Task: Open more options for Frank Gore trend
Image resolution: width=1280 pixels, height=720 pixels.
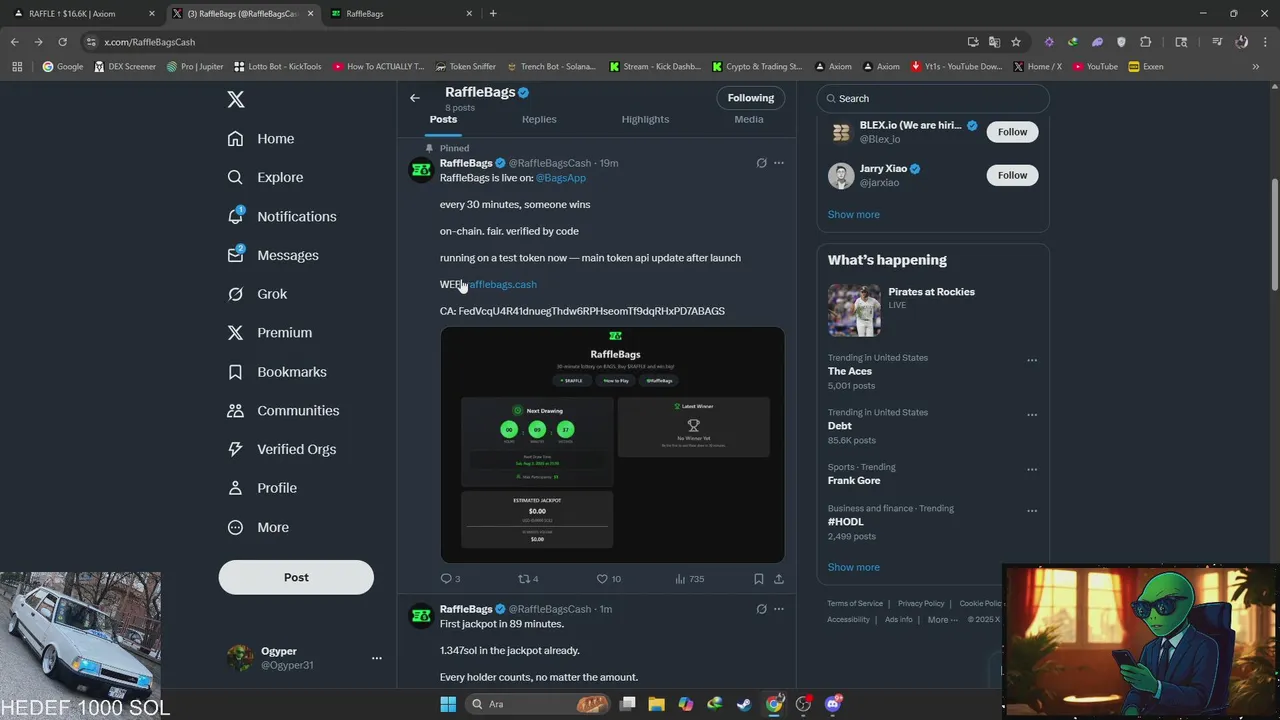Action: coord(1032,469)
